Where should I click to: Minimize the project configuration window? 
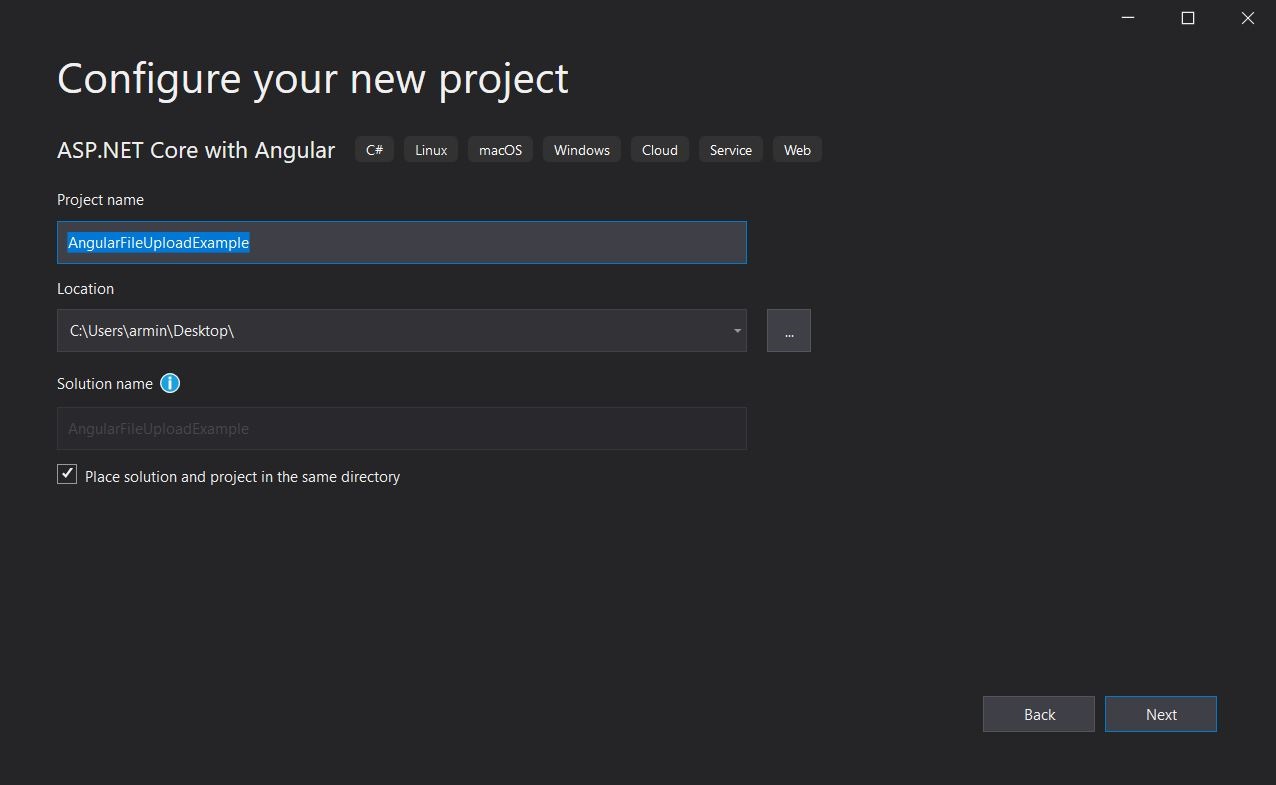point(1127,18)
